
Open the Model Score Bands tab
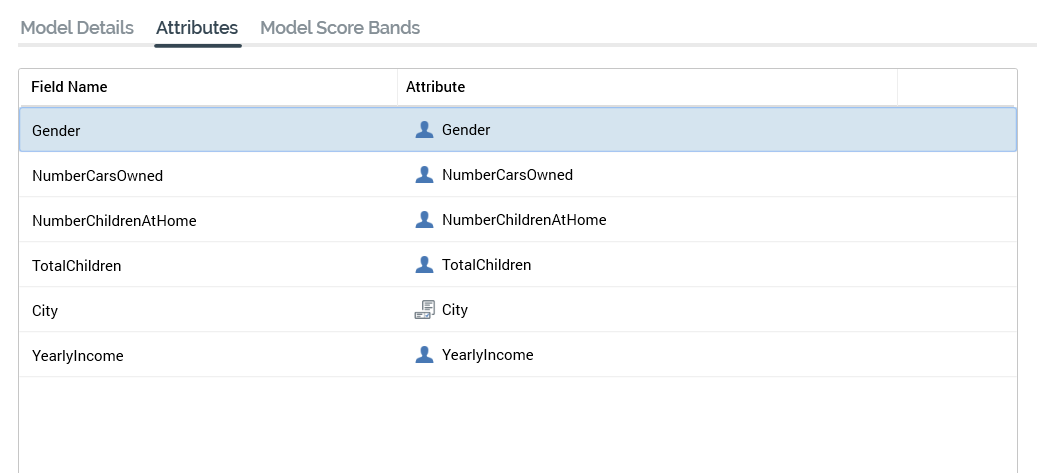coord(340,28)
